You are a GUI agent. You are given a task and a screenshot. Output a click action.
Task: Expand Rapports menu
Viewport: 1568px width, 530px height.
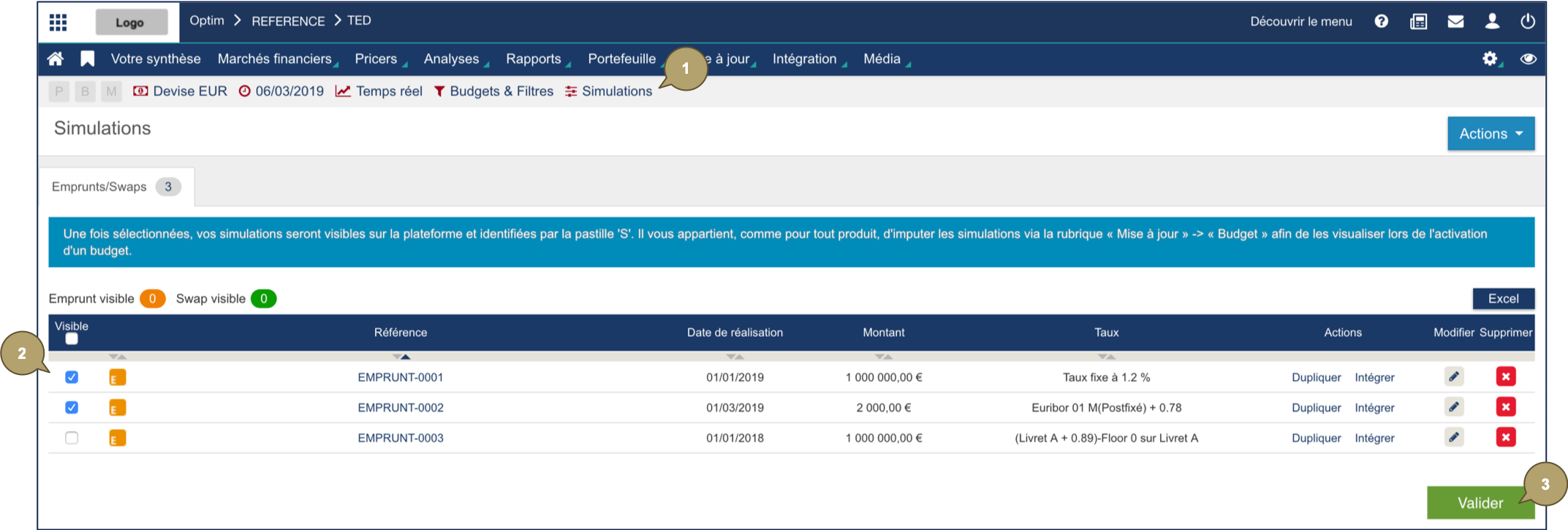coord(537,59)
